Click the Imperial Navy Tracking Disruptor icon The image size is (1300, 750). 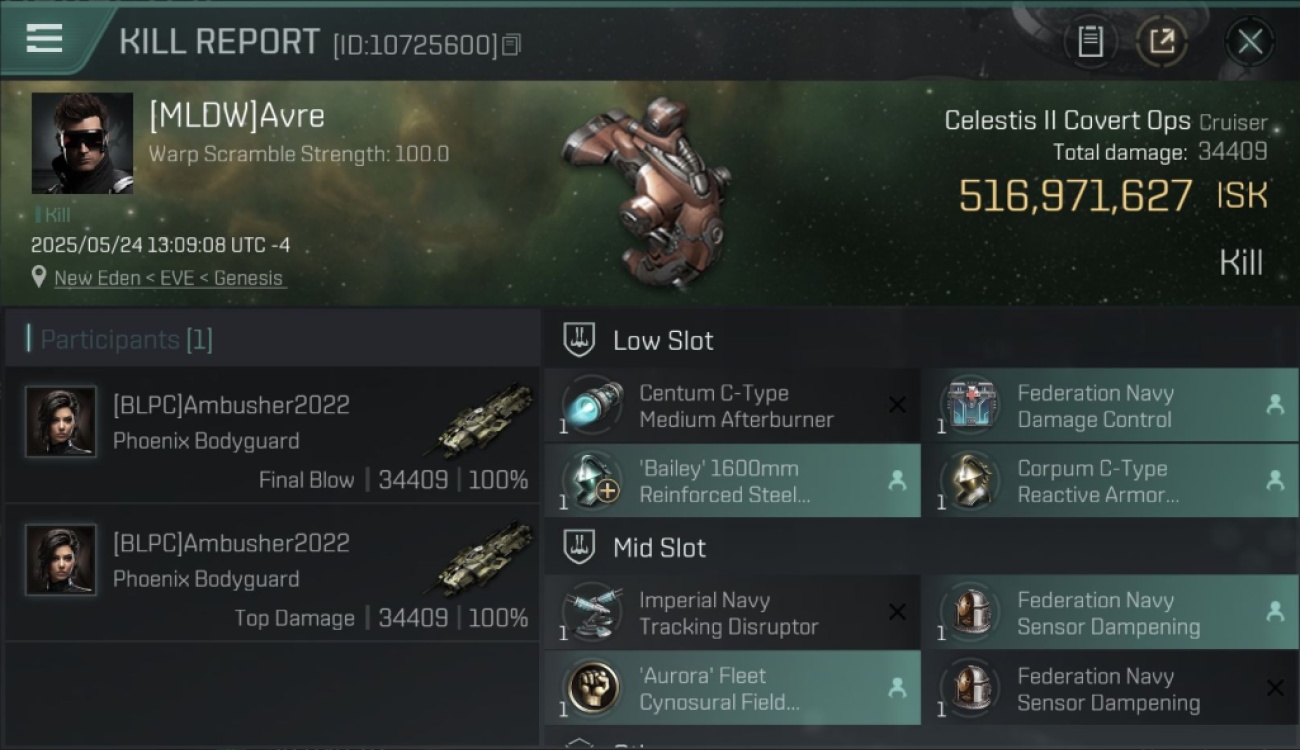[591, 613]
